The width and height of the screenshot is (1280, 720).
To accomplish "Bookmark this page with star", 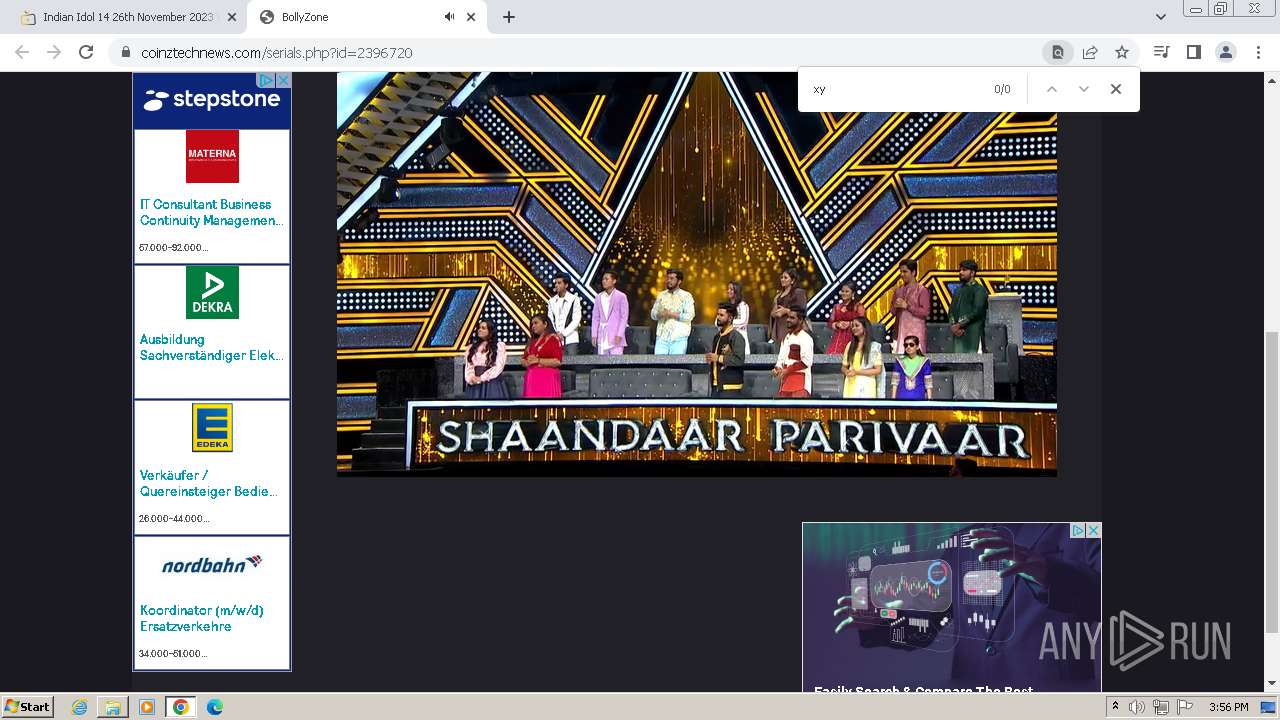I will click(1122, 52).
